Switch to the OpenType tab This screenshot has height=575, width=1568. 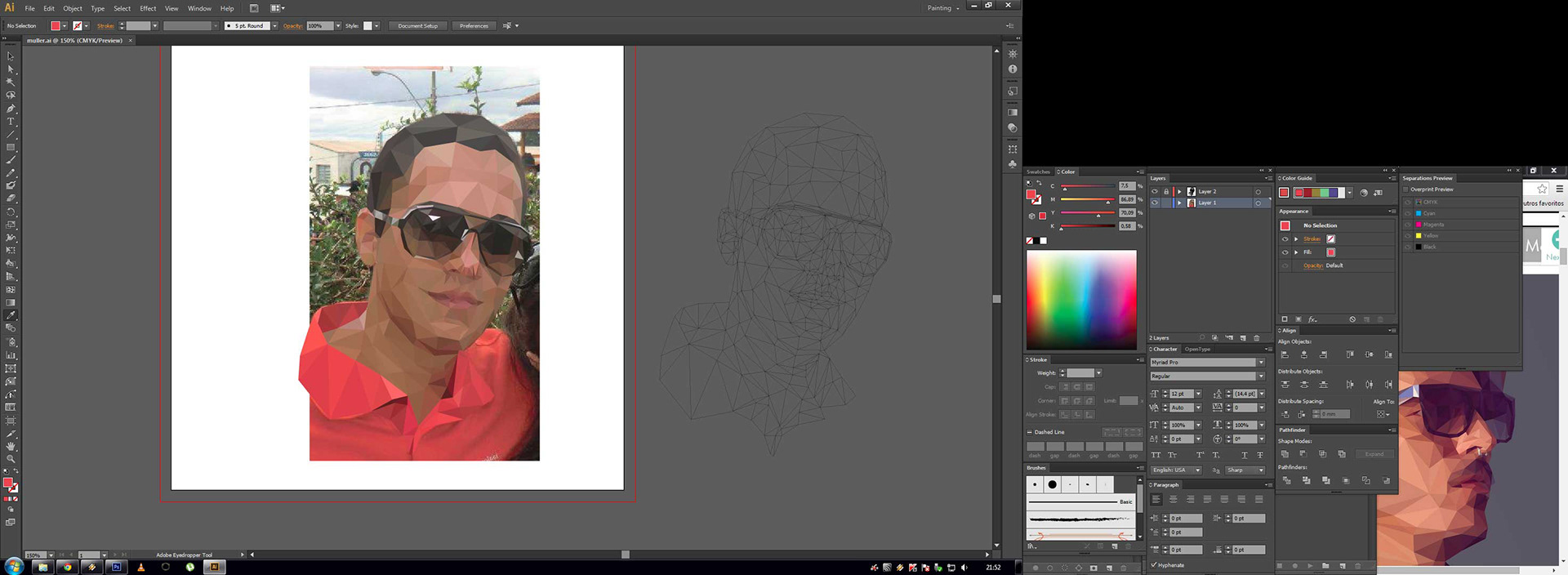coord(1197,349)
